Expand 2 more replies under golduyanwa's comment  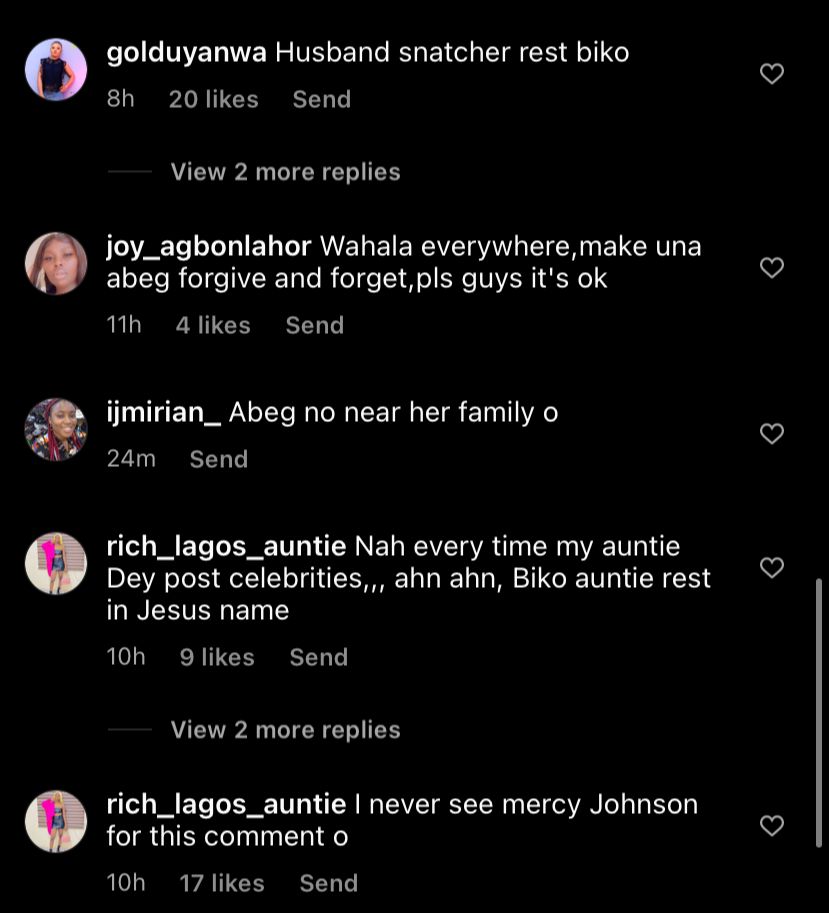point(285,172)
